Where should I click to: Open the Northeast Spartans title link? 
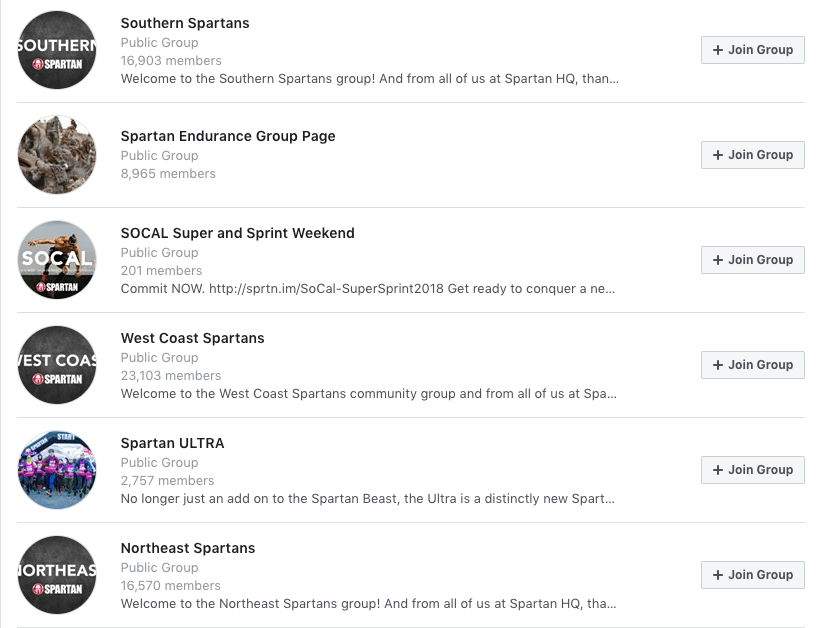(188, 548)
